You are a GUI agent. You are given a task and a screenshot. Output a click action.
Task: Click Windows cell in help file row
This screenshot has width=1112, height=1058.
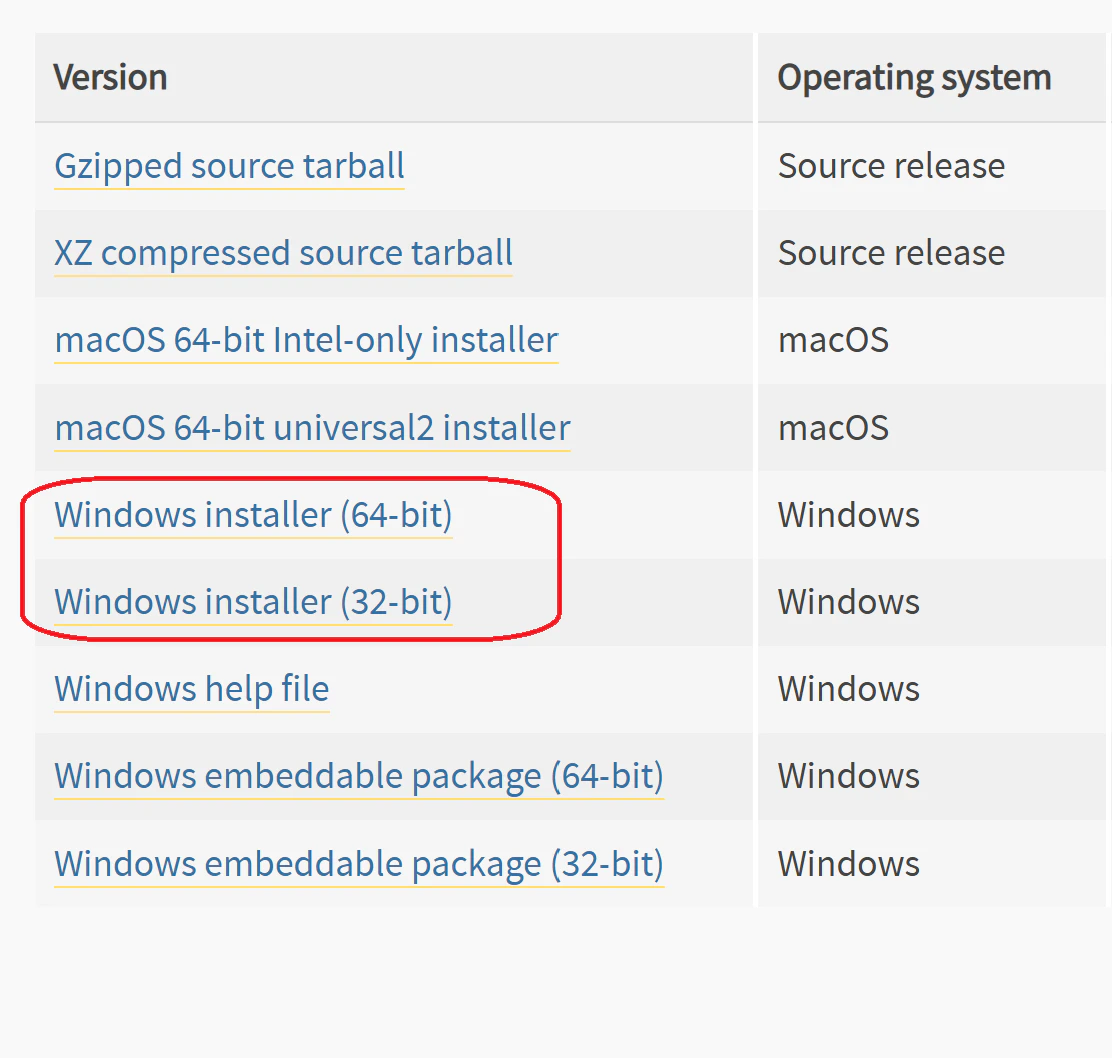(849, 689)
